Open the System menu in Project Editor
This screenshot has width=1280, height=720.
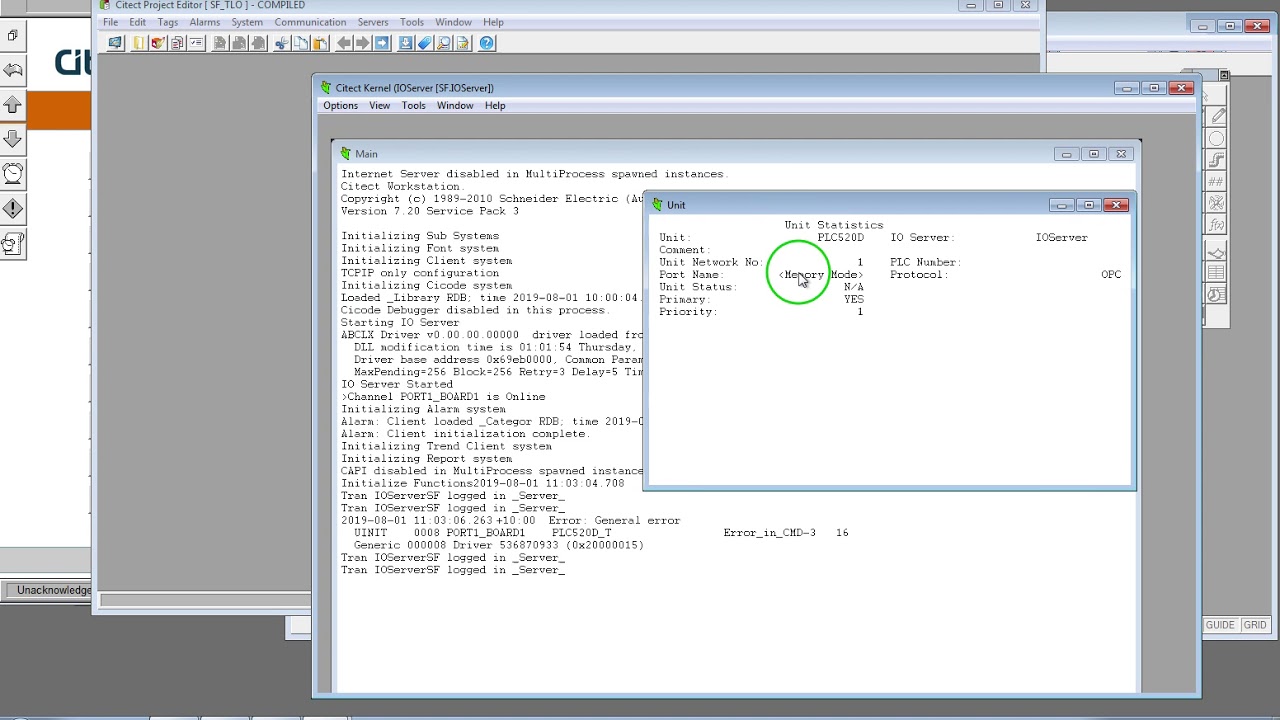247,22
